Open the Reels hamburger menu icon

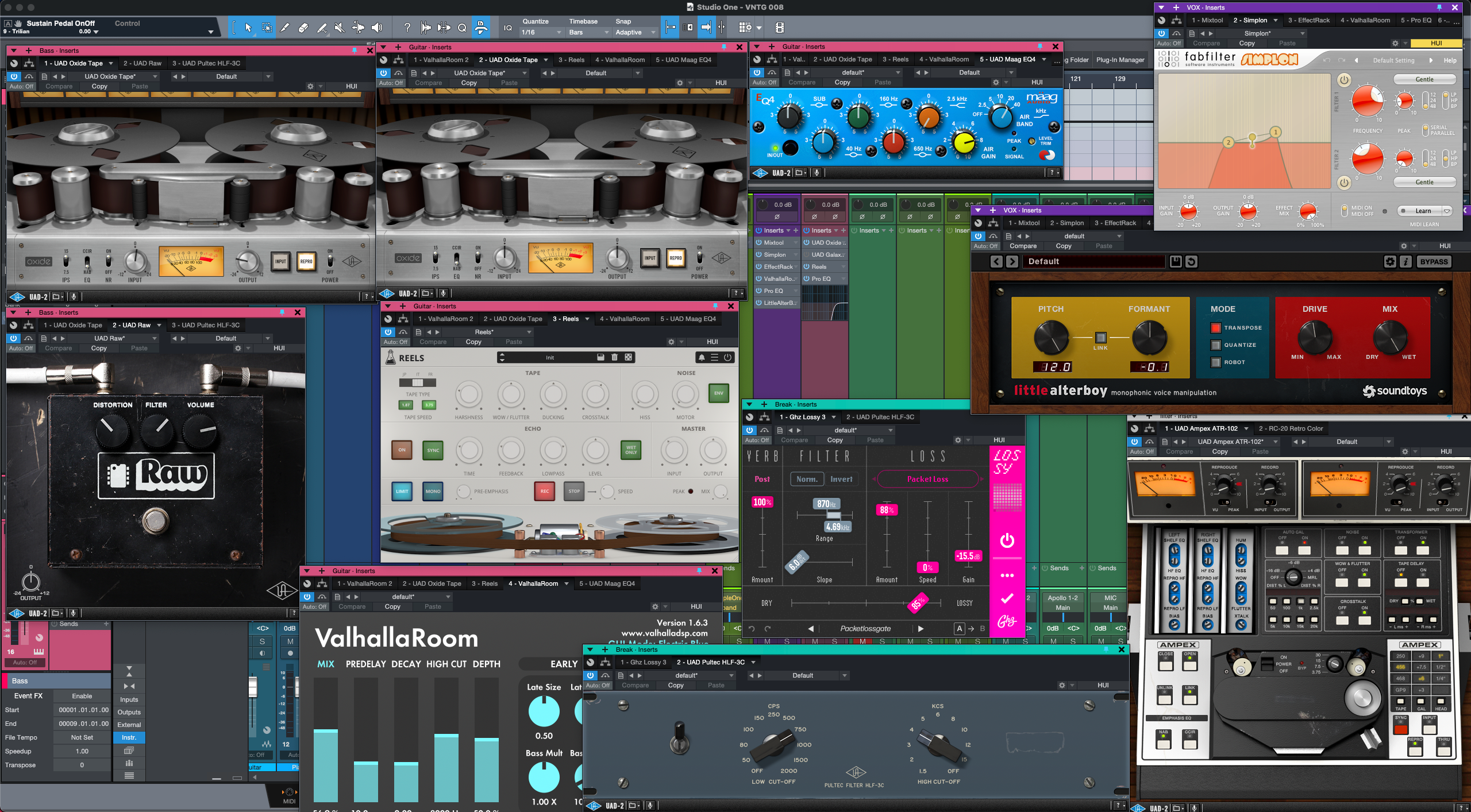click(714, 357)
